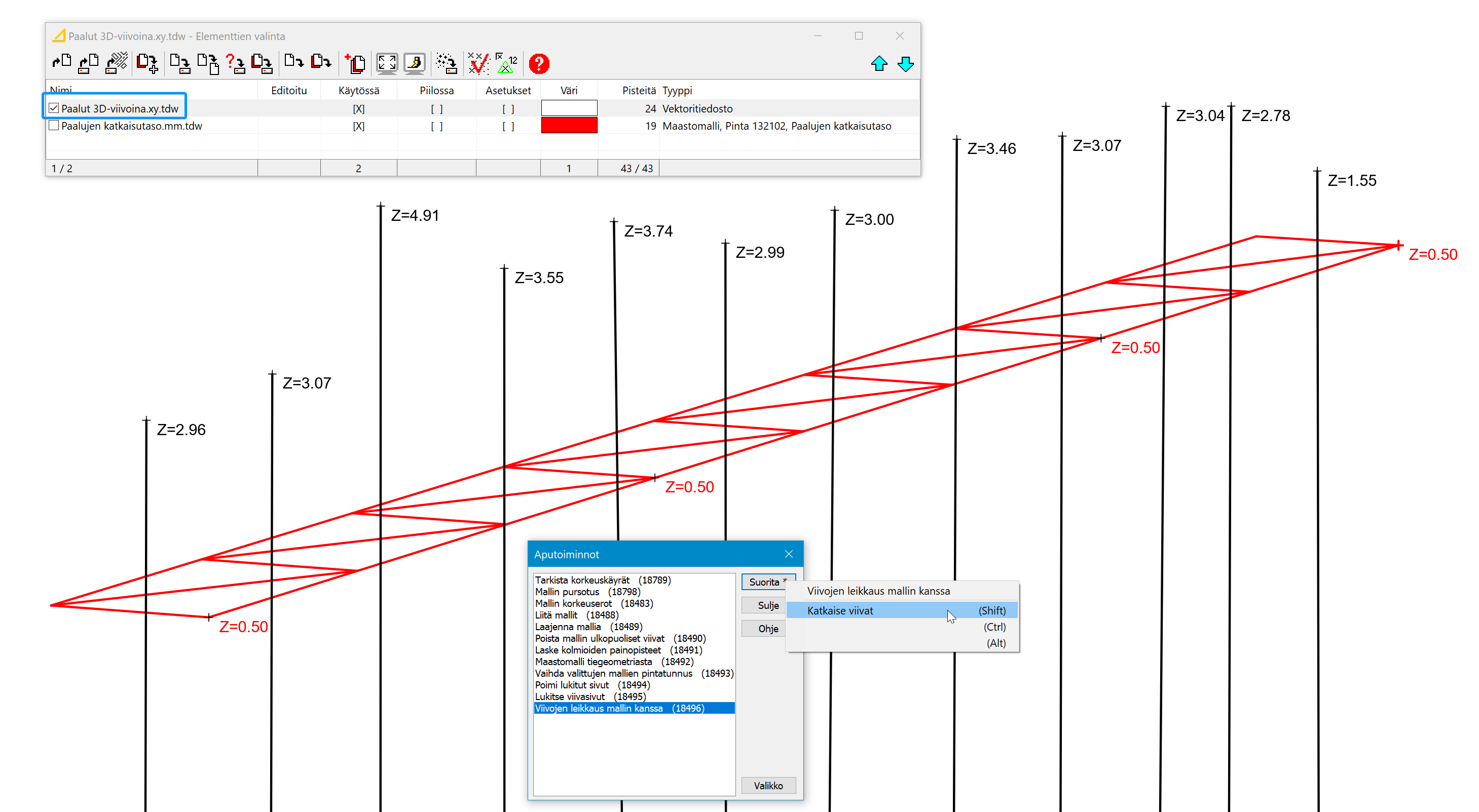
Task: Toggle Piilossa bracket for Paalut 3D-viivoina row
Action: (x=436, y=109)
